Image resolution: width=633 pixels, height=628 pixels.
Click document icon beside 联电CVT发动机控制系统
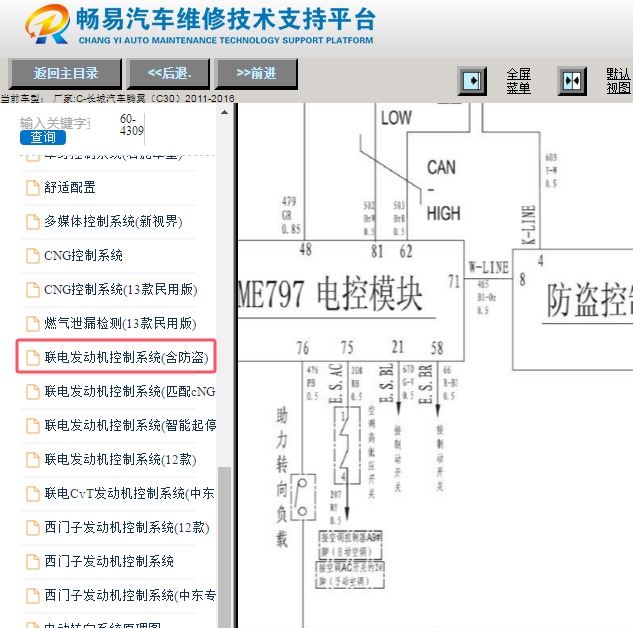point(33,494)
